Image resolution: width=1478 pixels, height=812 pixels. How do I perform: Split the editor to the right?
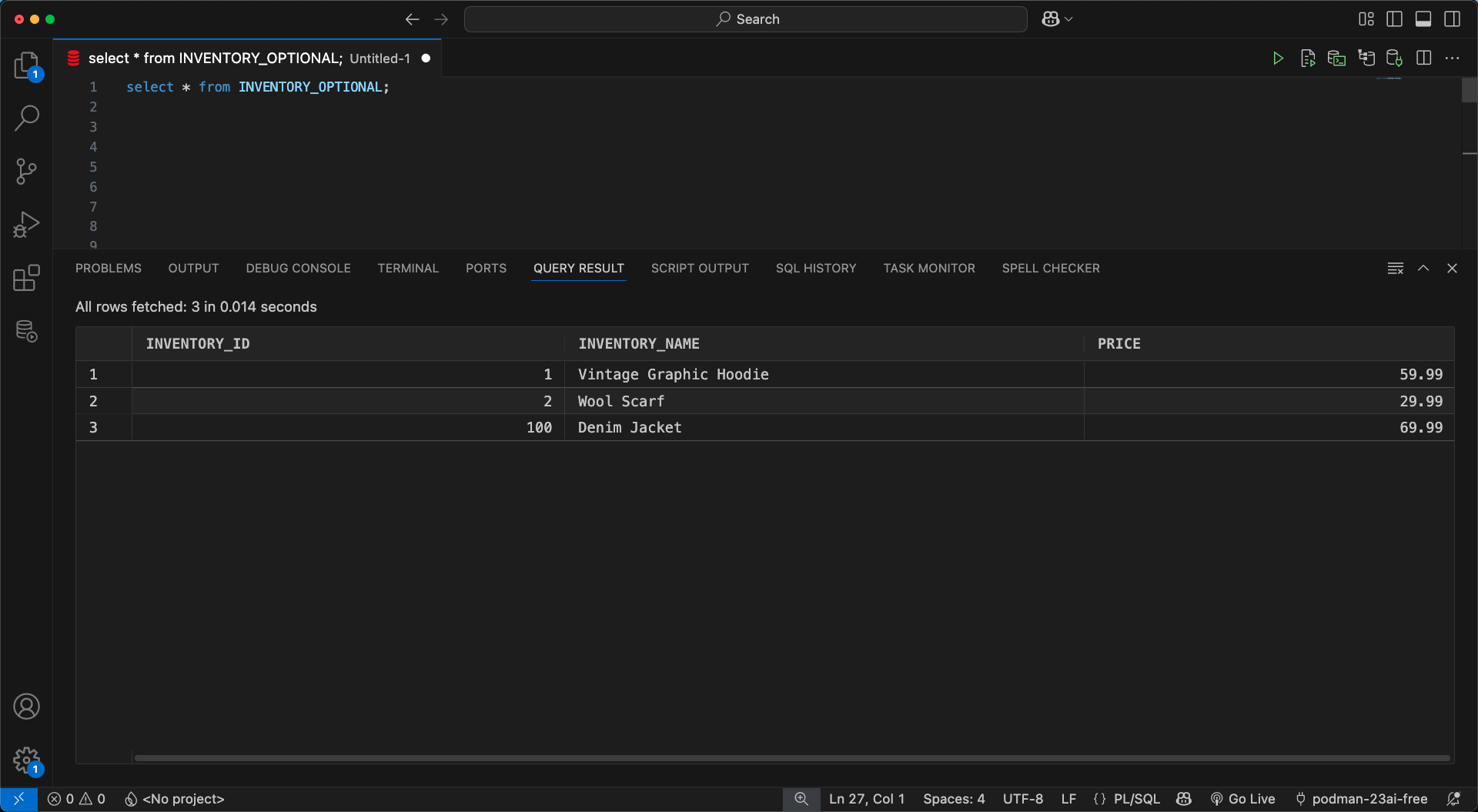tap(1423, 58)
